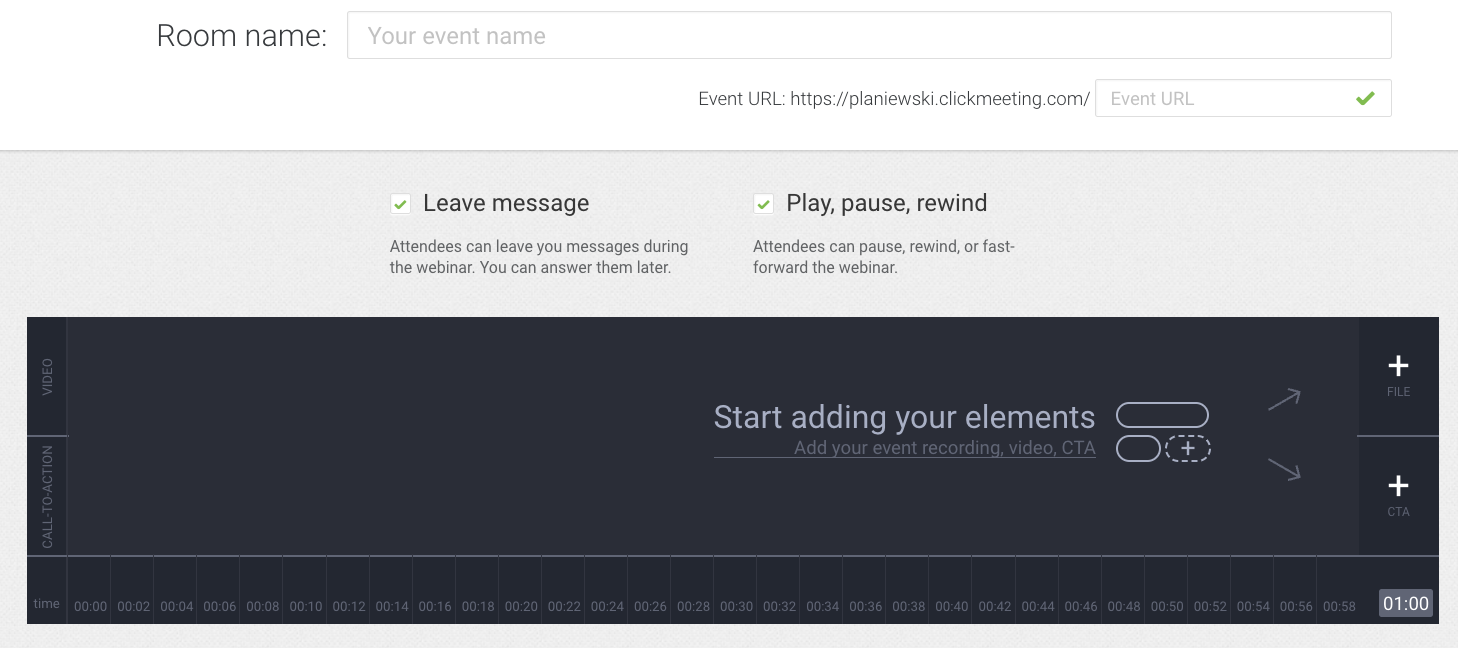Viewport: 1458px width, 648px height.
Task: Click the long rounded placeholder pill
Action: pos(1162,415)
